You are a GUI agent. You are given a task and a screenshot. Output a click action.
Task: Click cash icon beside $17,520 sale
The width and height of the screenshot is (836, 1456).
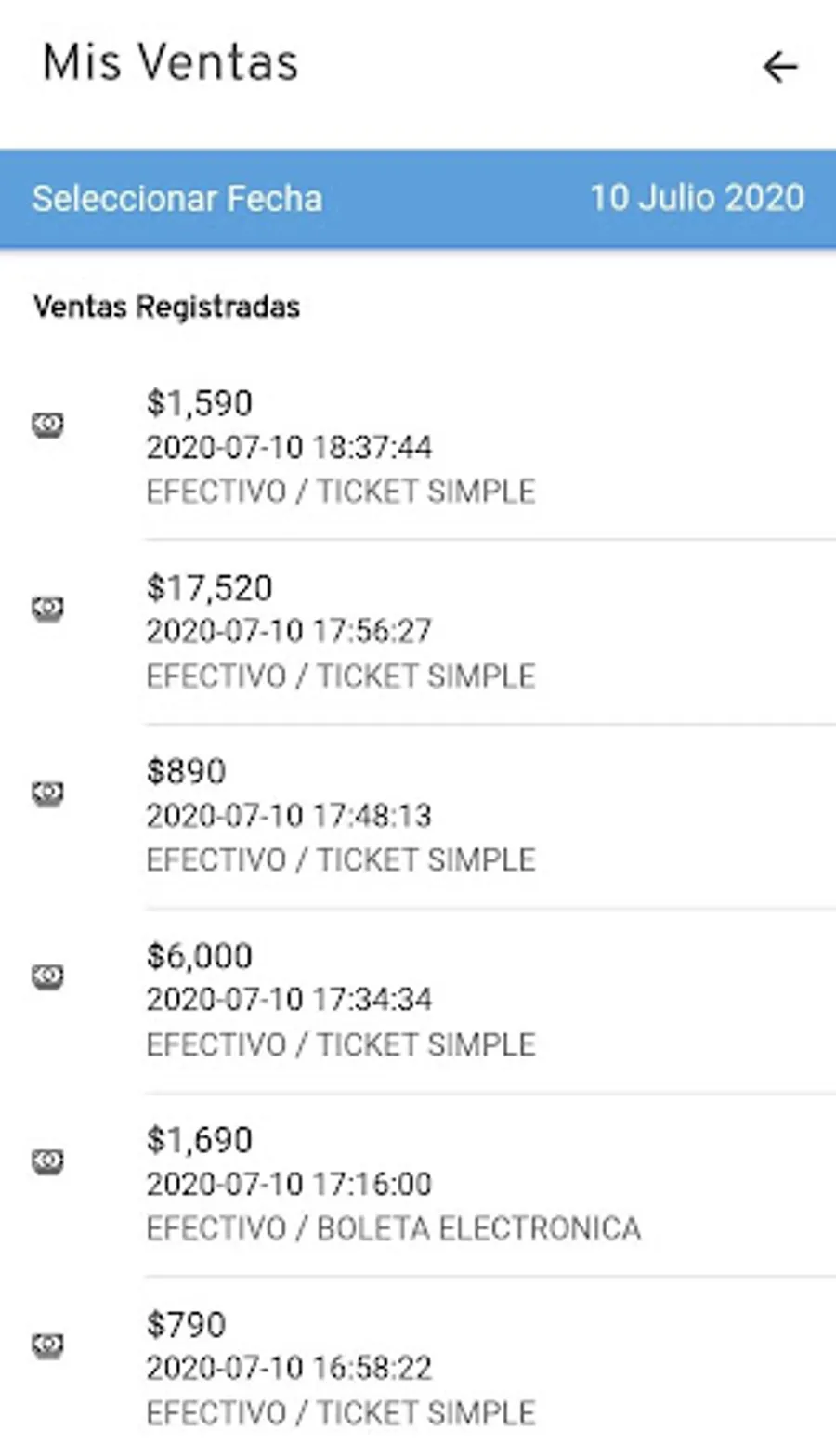[x=48, y=609]
